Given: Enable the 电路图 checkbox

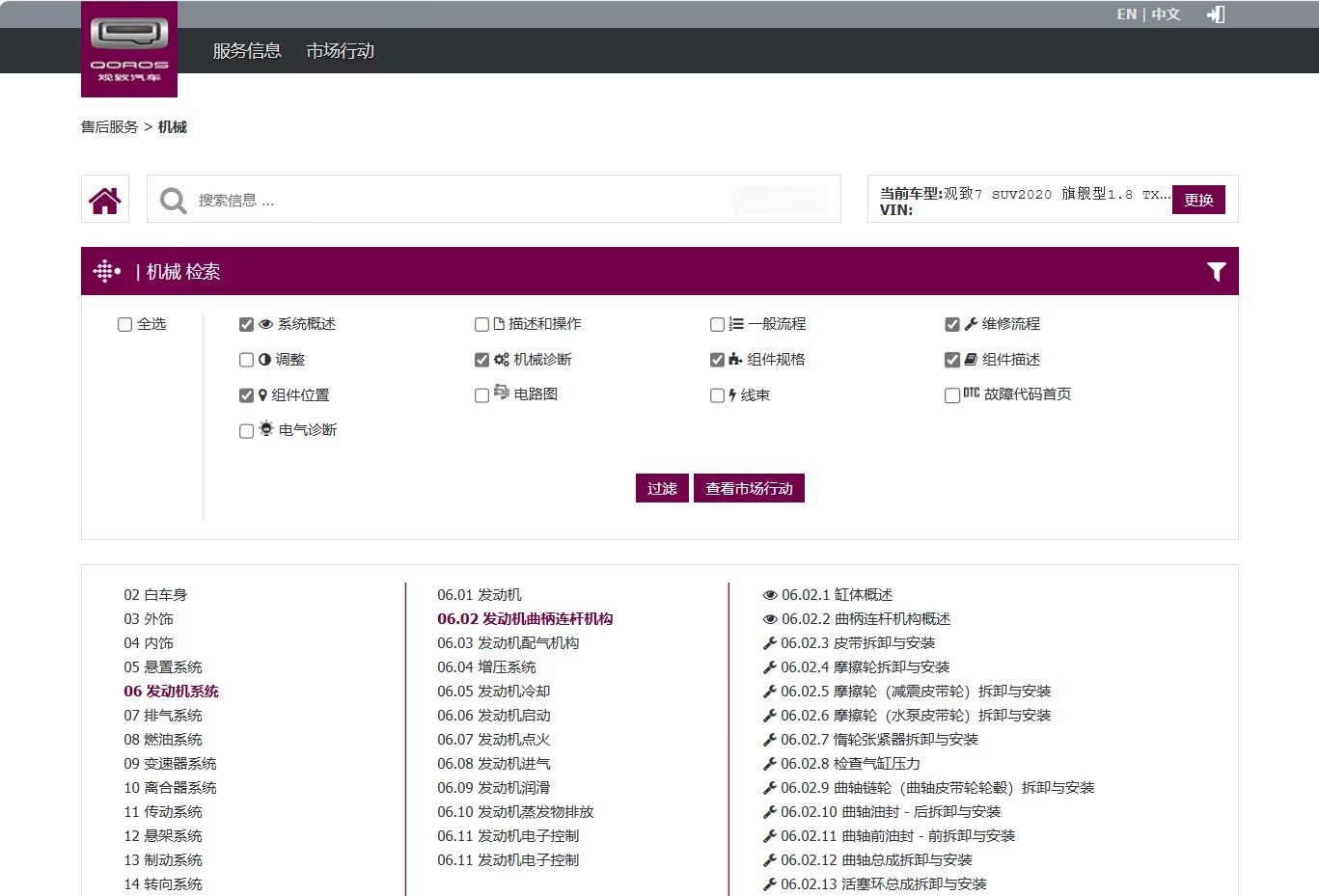Looking at the screenshot, I should (x=481, y=395).
